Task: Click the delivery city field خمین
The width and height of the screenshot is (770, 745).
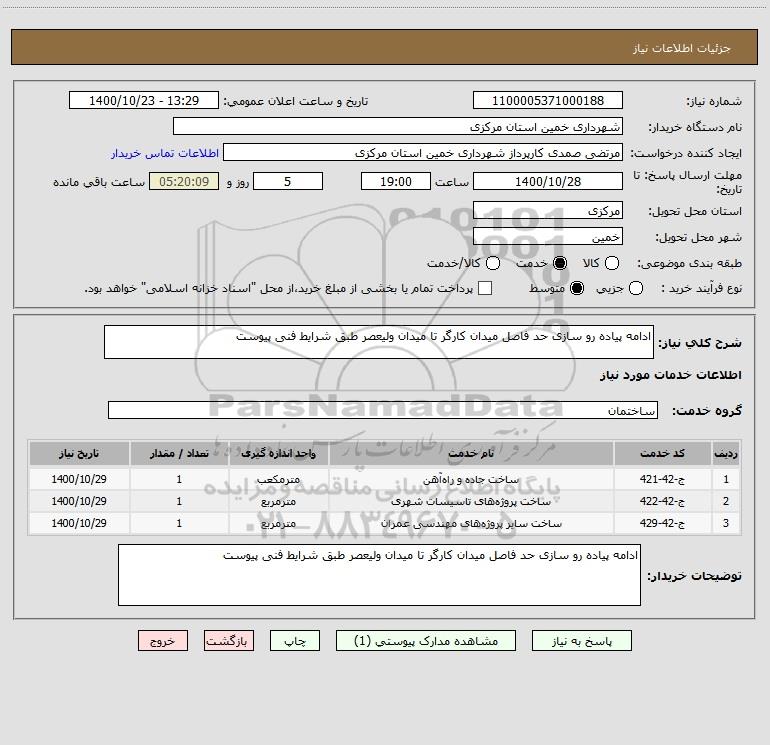Action: pos(548,237)
